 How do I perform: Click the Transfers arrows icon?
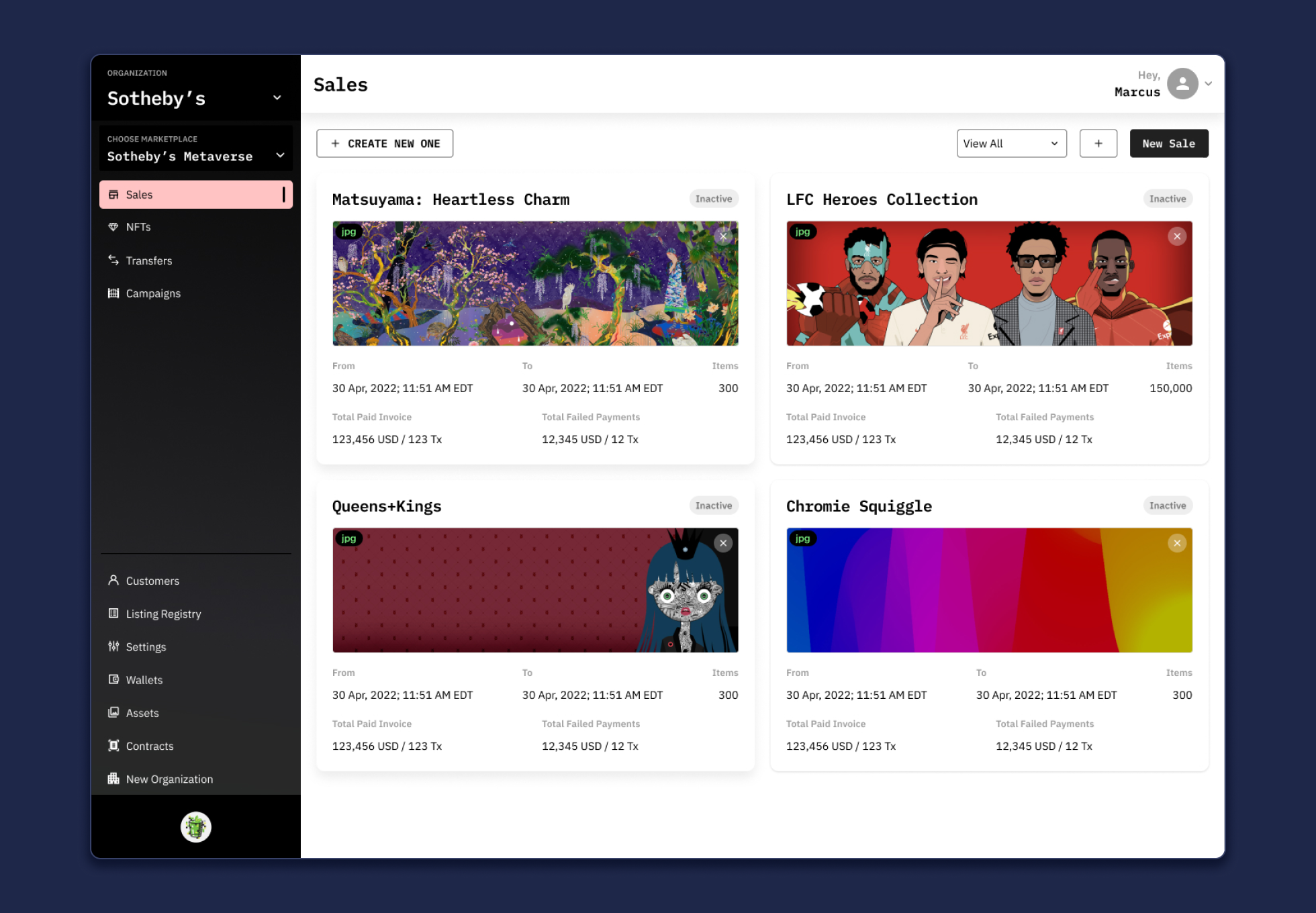click(x=113, y=260)
